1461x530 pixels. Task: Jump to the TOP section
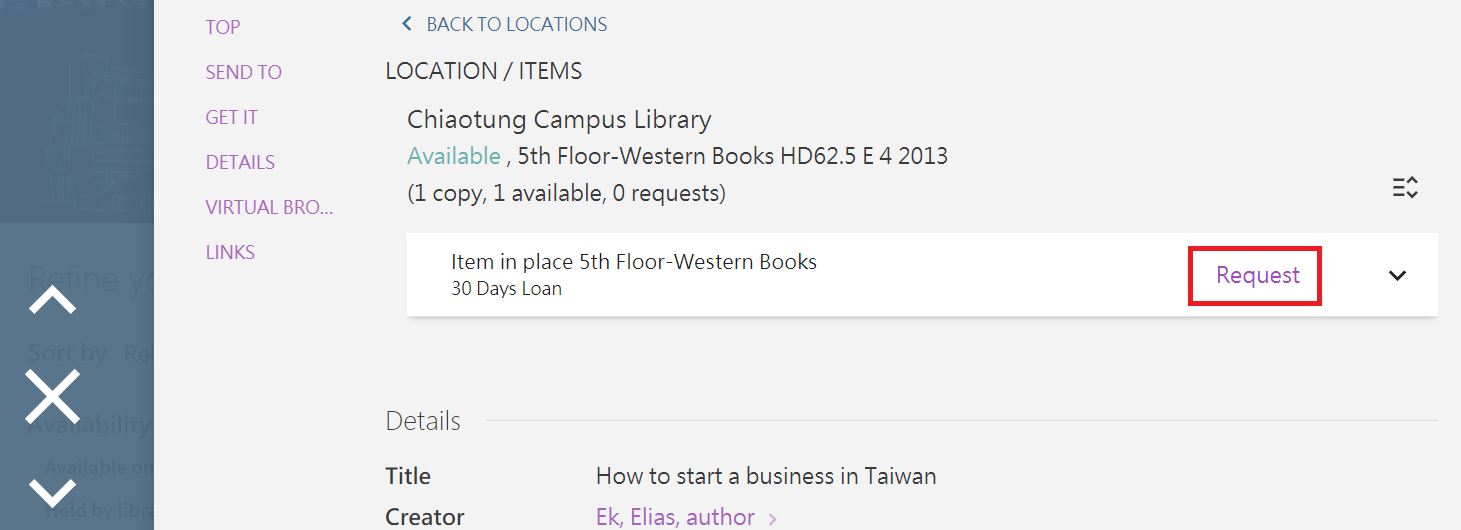point(223,27)
